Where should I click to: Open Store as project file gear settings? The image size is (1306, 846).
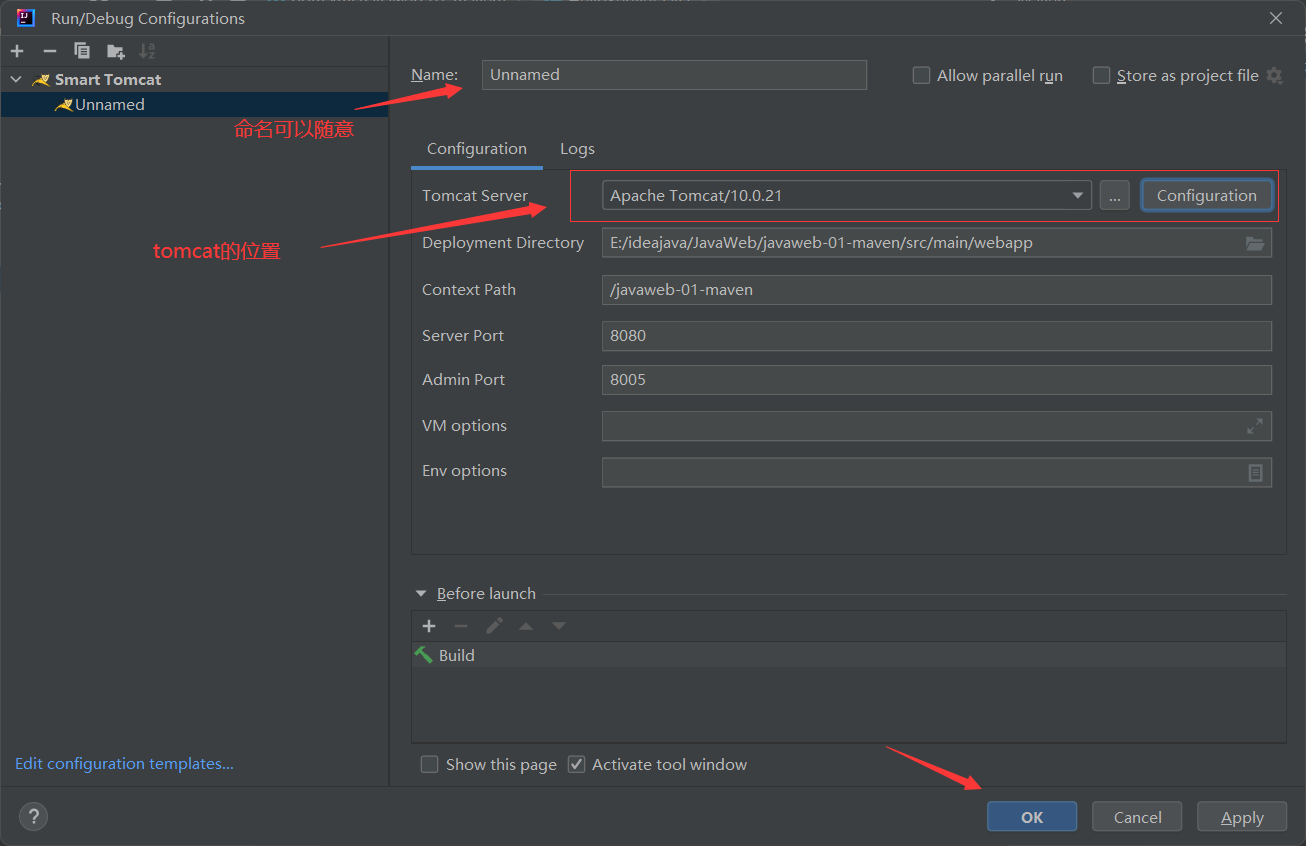[x=1274, y=75]
